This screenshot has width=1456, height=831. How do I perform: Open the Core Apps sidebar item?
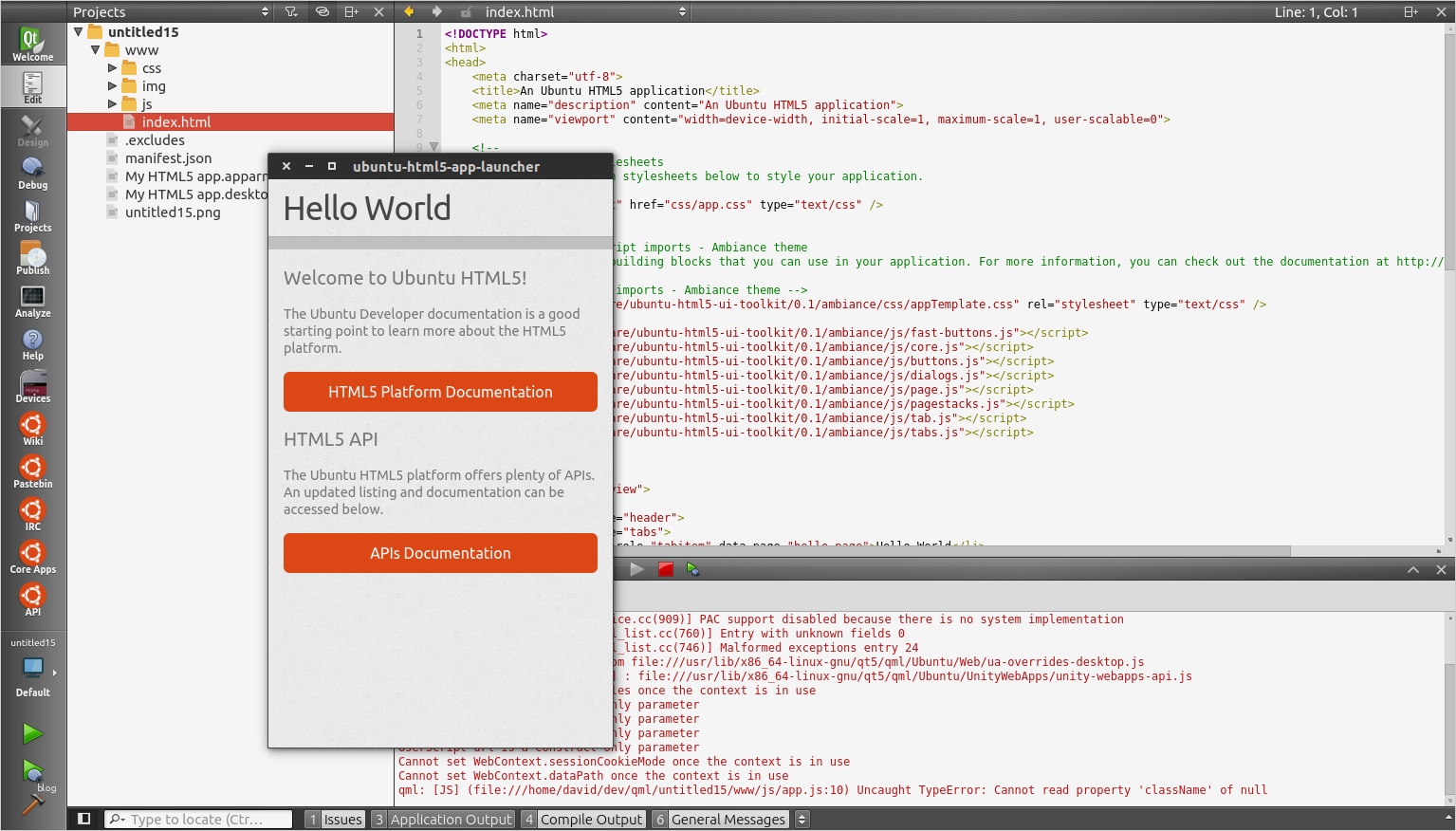(32, 557)
